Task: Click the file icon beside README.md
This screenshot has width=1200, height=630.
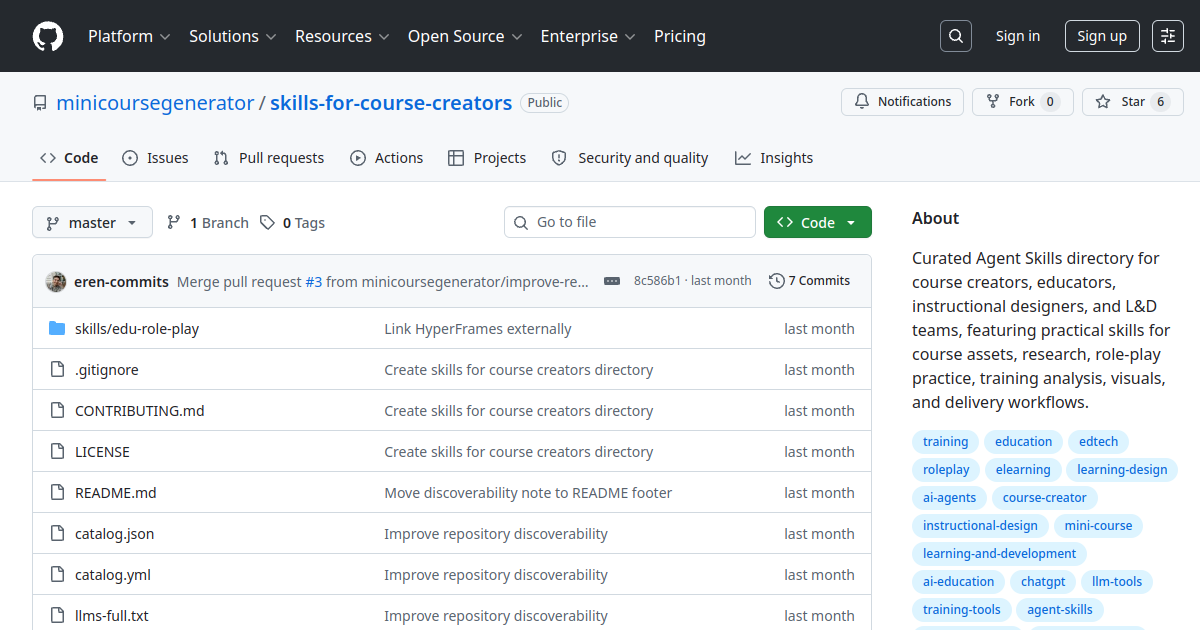Action: coord(57,493)
